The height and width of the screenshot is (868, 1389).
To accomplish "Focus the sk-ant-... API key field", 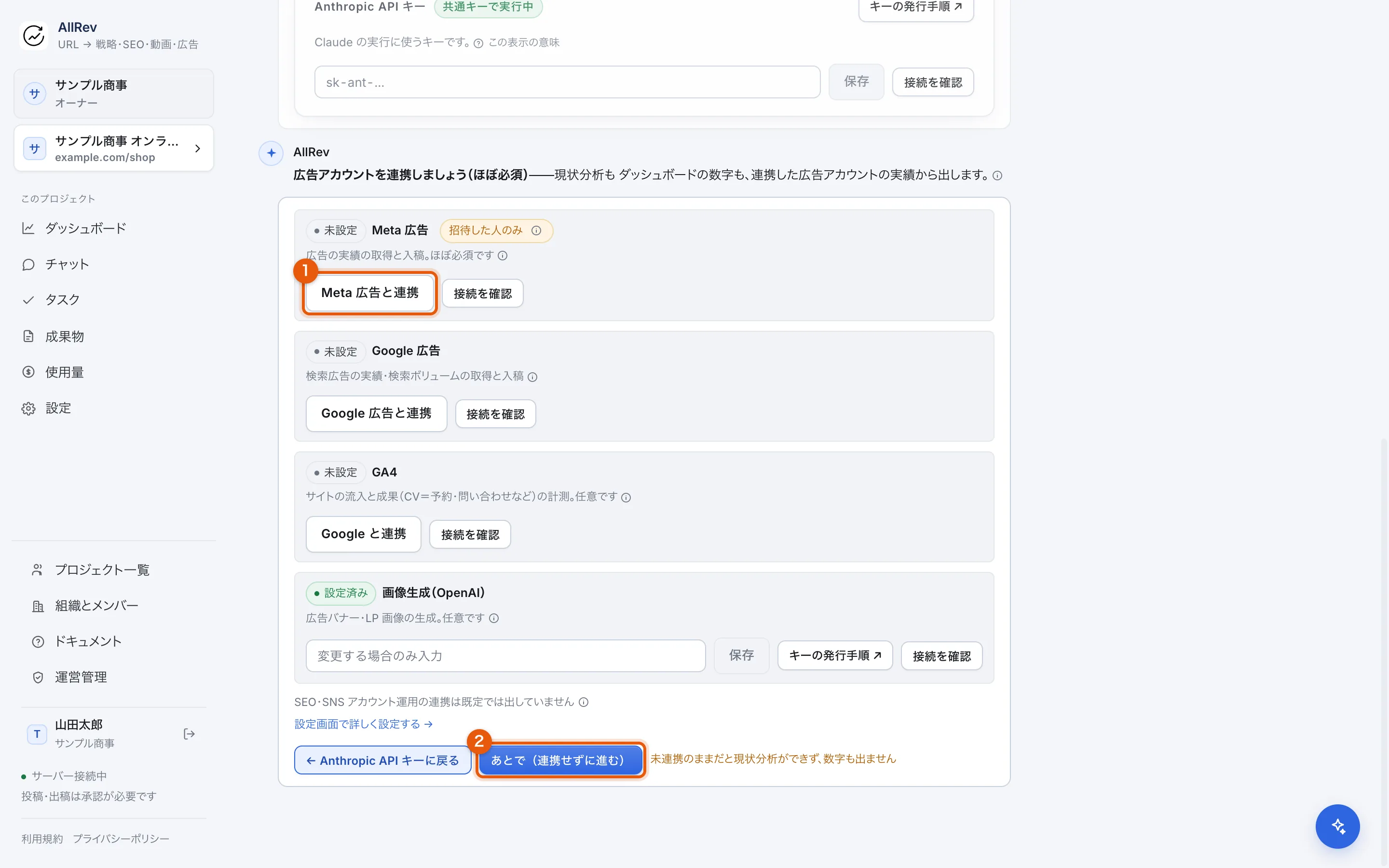I will pos(567,82).
